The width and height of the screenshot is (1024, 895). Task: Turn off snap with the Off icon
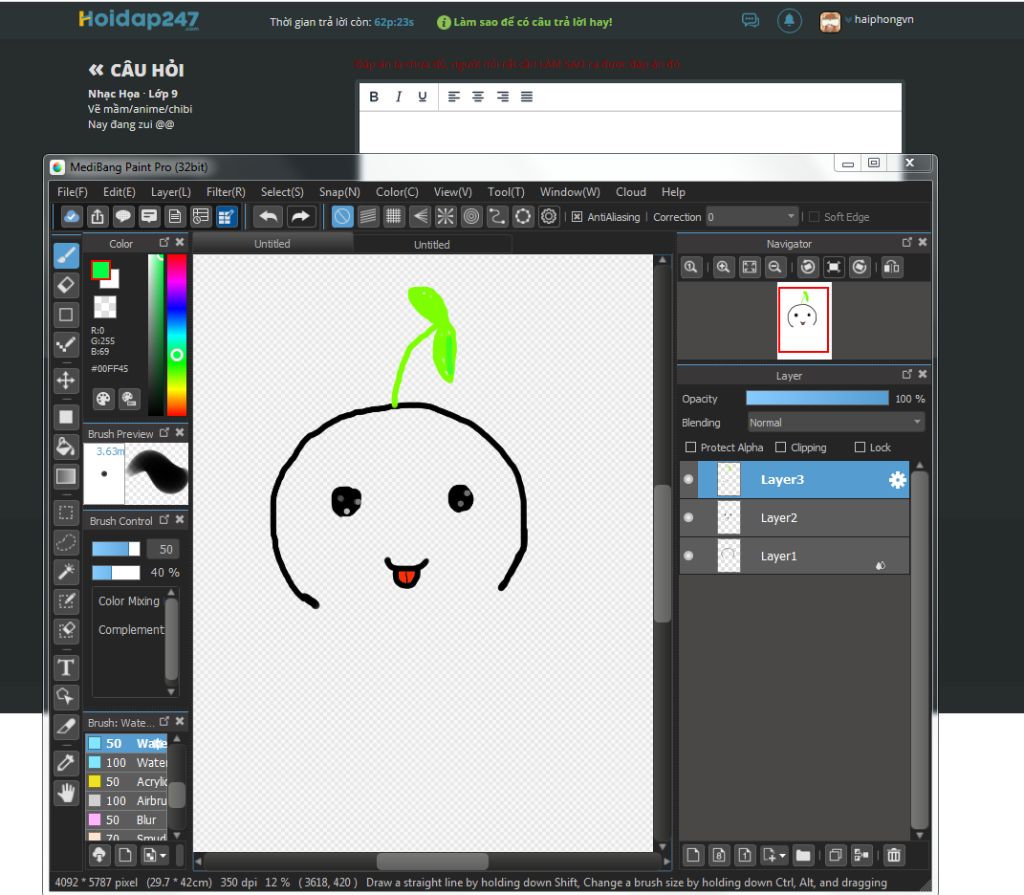click(342, 216)
